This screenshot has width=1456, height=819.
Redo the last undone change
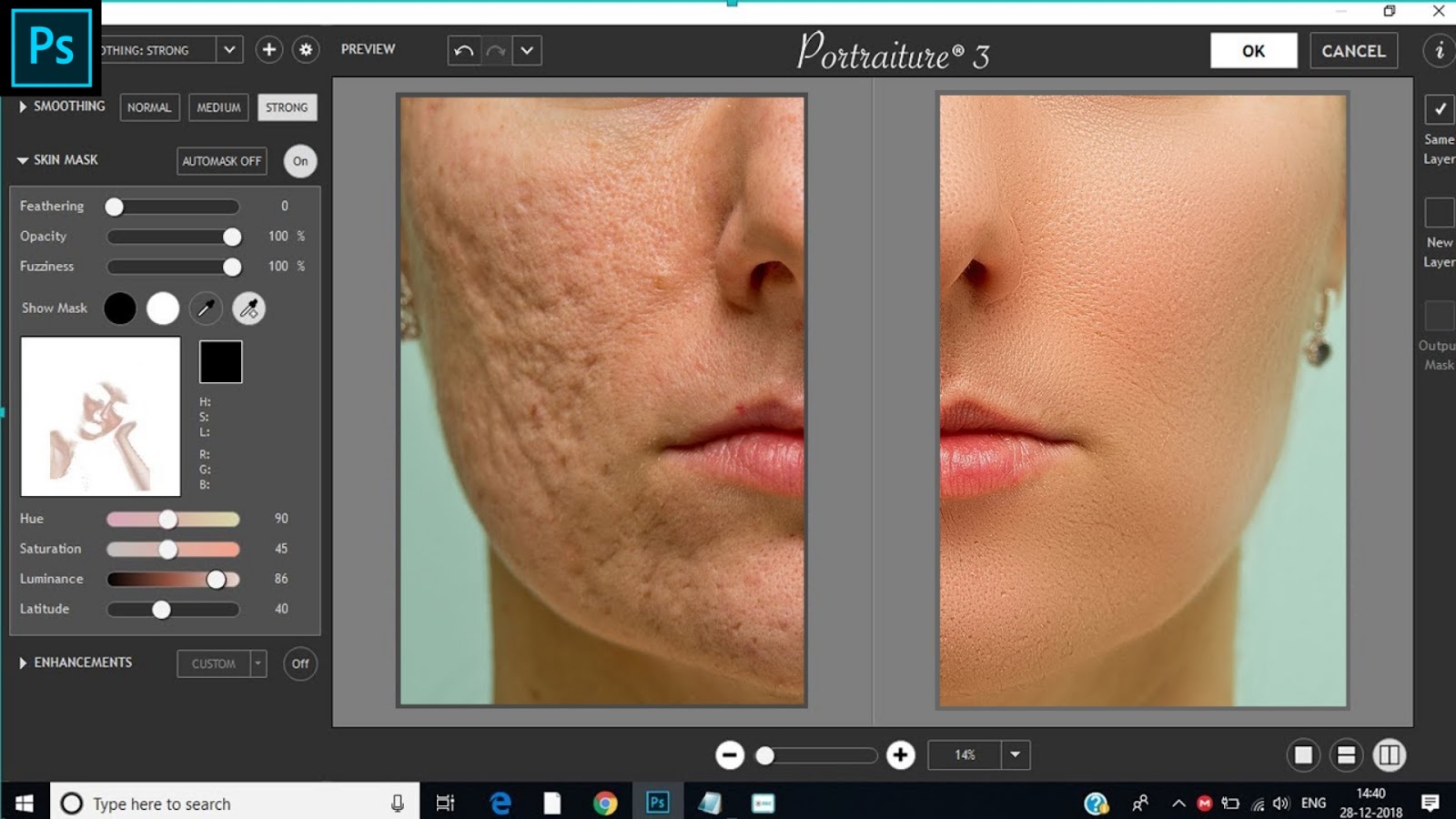click(x=496, y=51)
